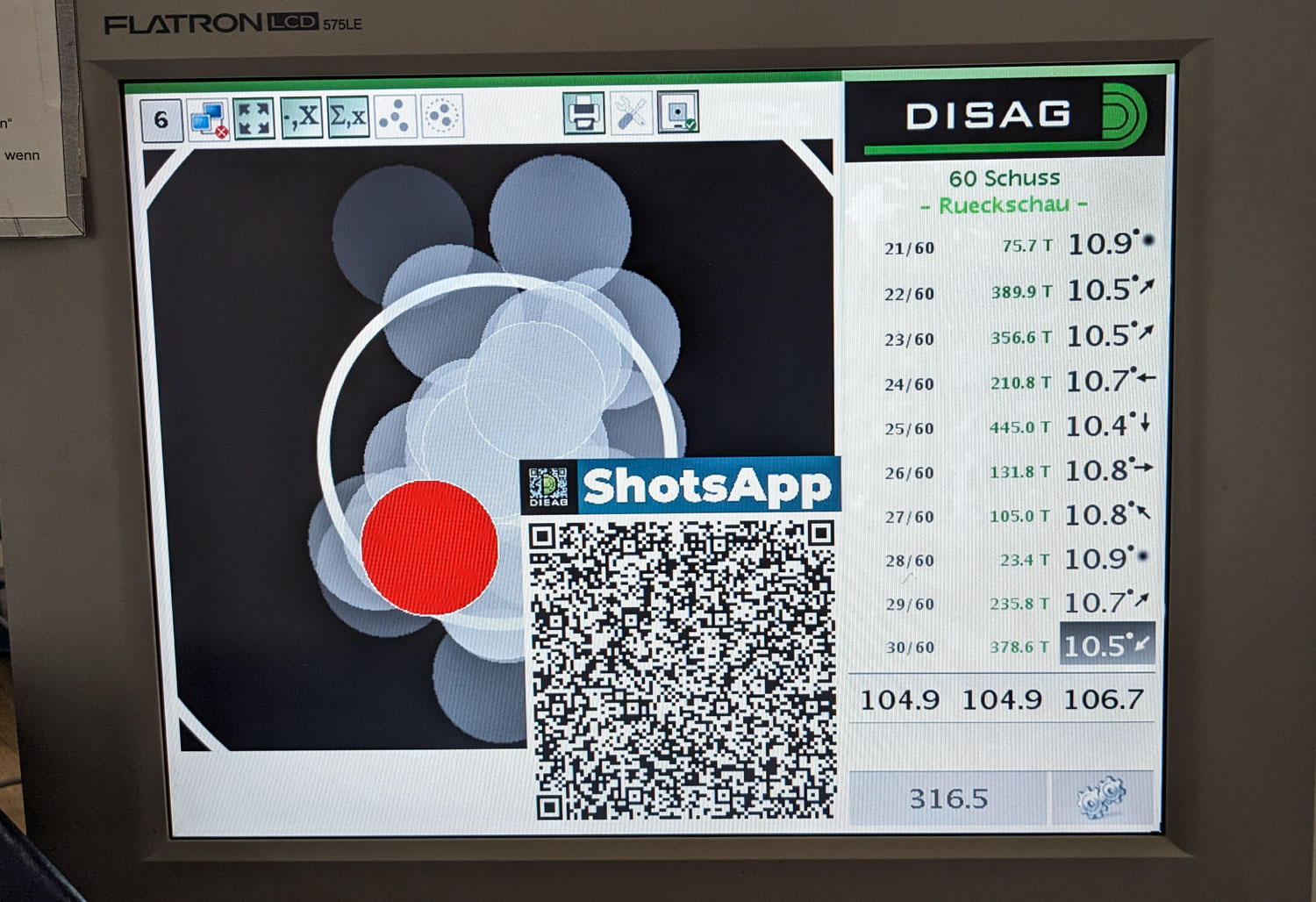
Task: Click the total score 316.5 field
Action: click(948, 798)
